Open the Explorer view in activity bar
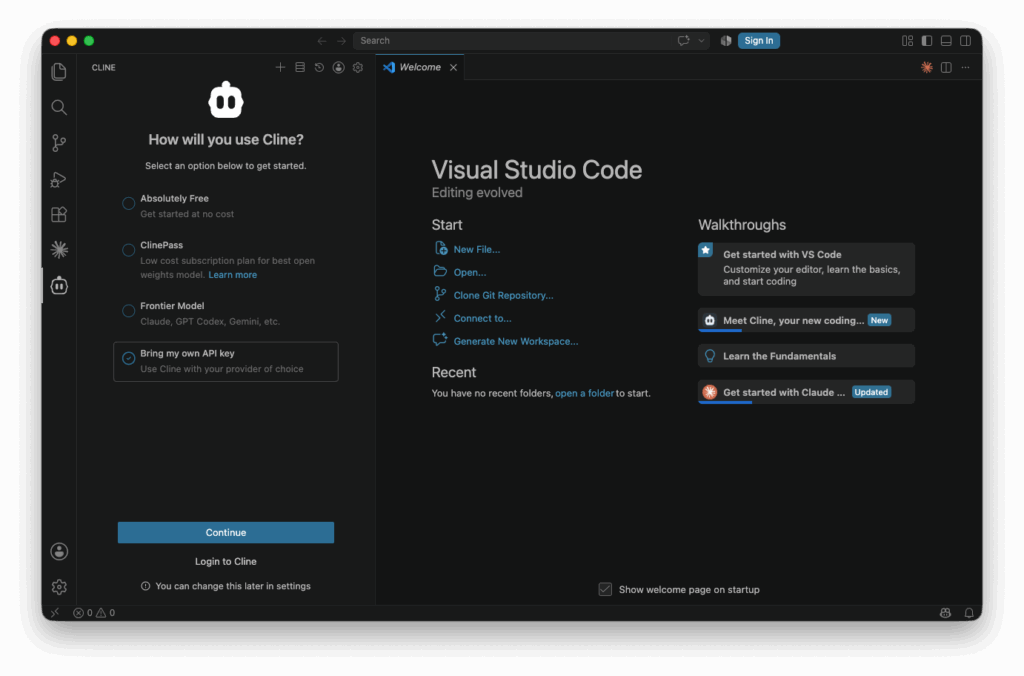 tap(59, 71)
